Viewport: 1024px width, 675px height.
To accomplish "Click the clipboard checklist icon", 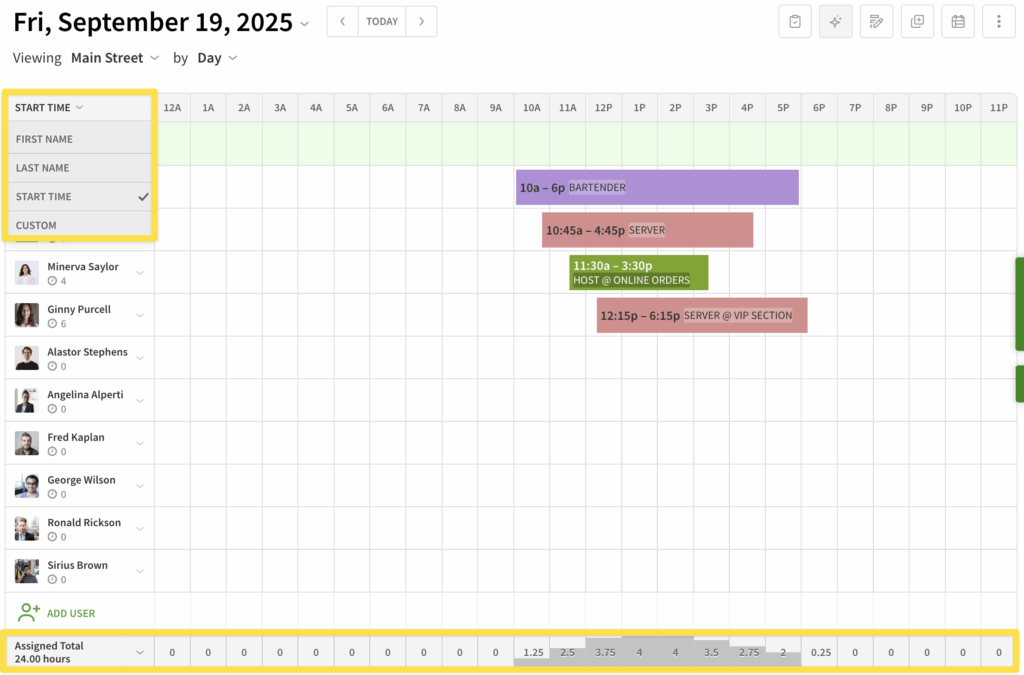I will 795,21.
